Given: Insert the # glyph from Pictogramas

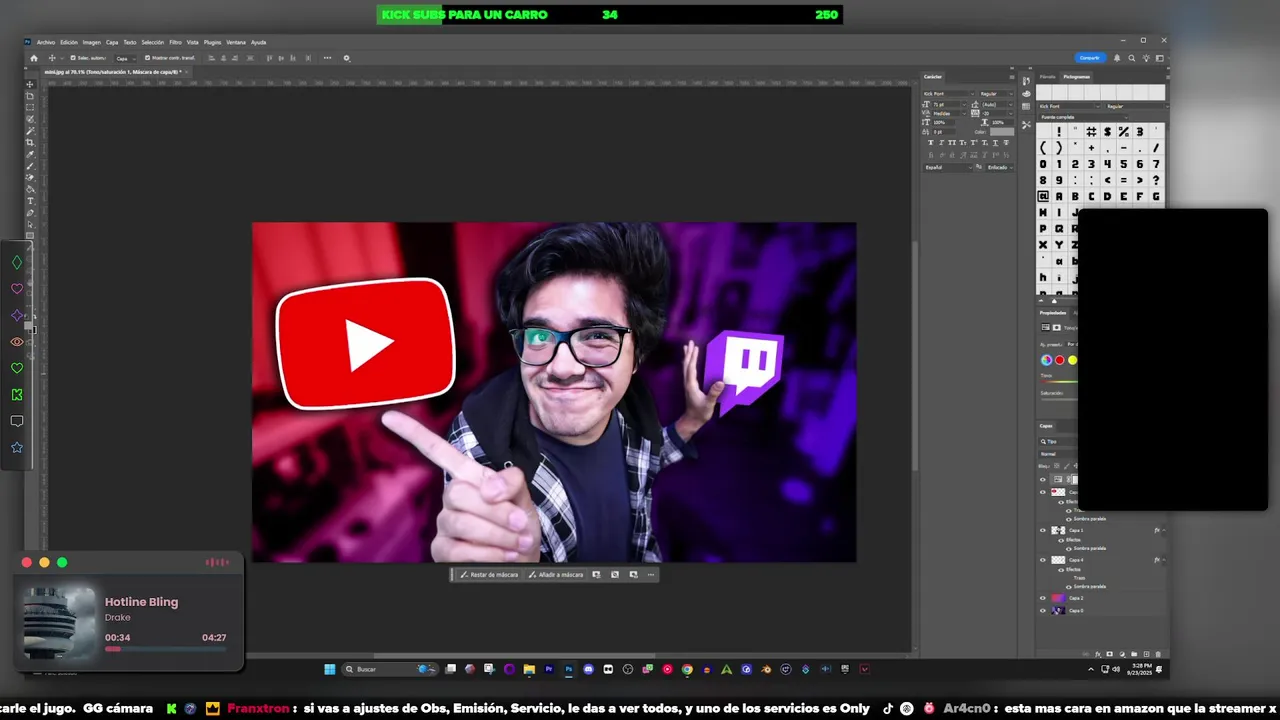Looking at the screenshot, I should pyautogui.click(x=1091, y=132).
